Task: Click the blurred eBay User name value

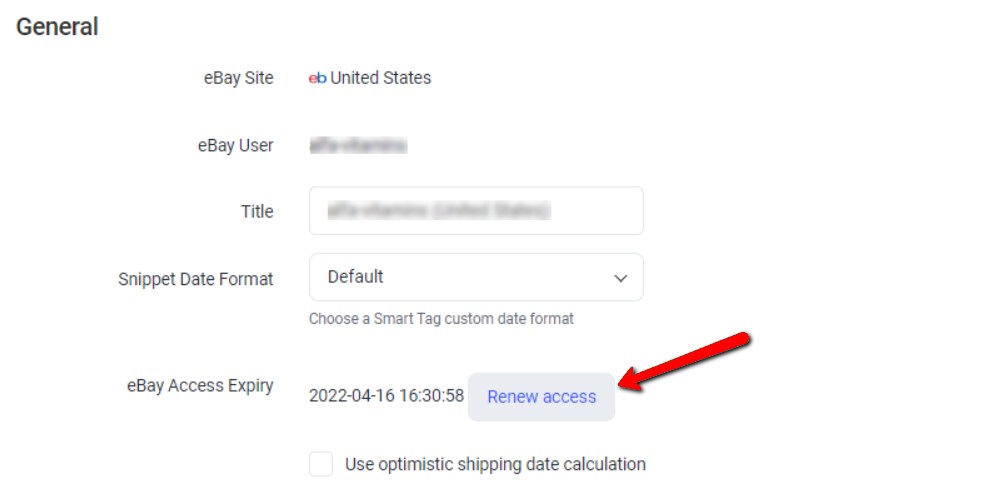Action: click(x=358, y=145)
